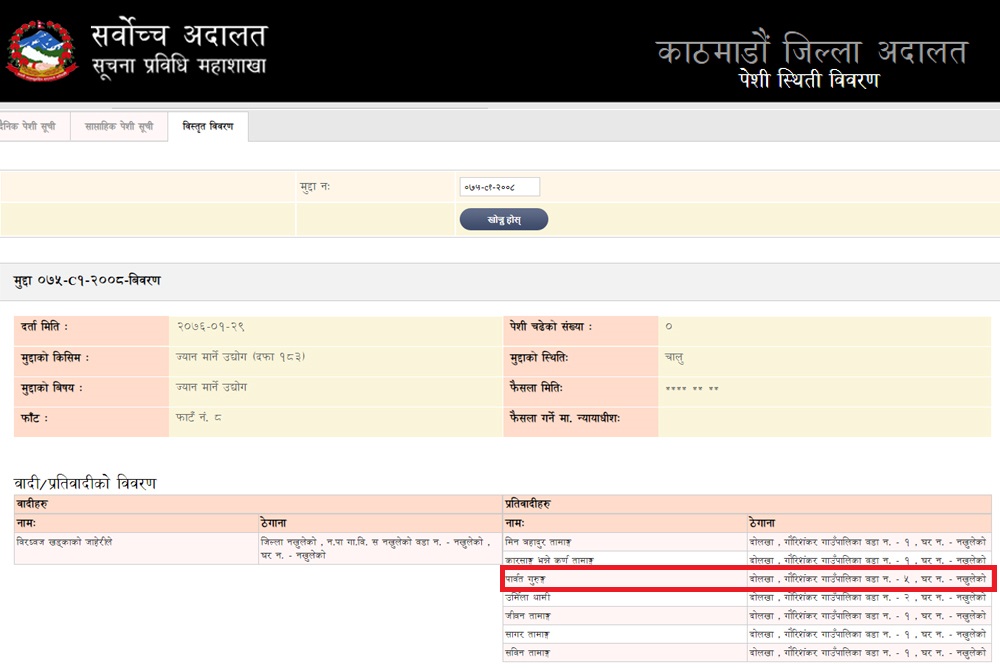The height and width of the screenshot is (668, 1000).
Task: Open the दैनिक पेशी सूची tab
Action: point(30,127)
